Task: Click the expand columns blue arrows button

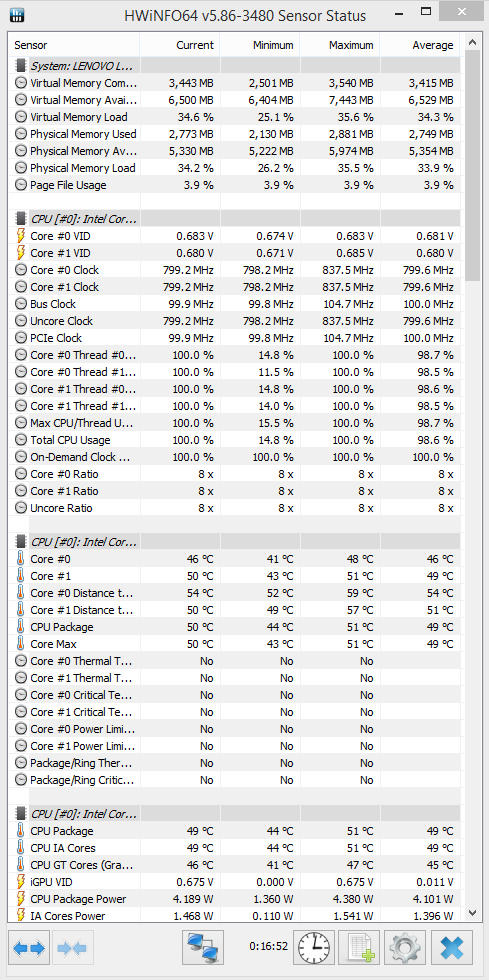Action: point(29,948)
